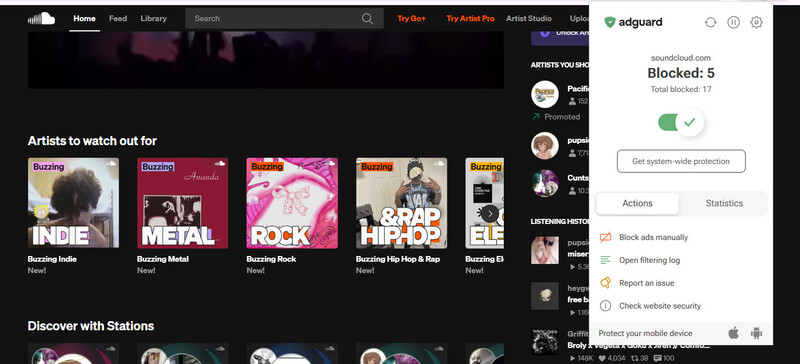Open AdGuard settings gear icon
This screenshot has width=800, height=364.
click(756, 22)
